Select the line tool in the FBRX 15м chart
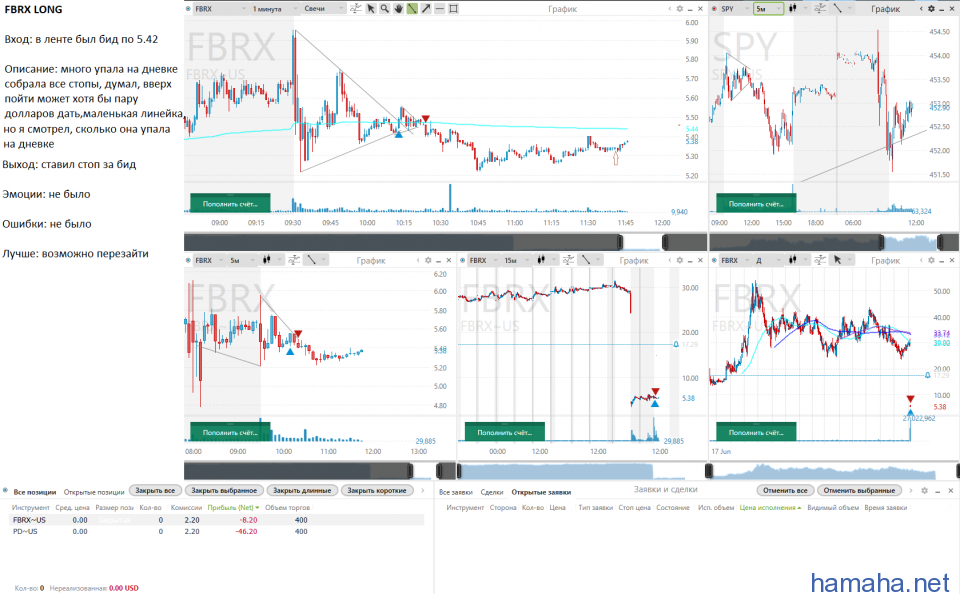 585,260
